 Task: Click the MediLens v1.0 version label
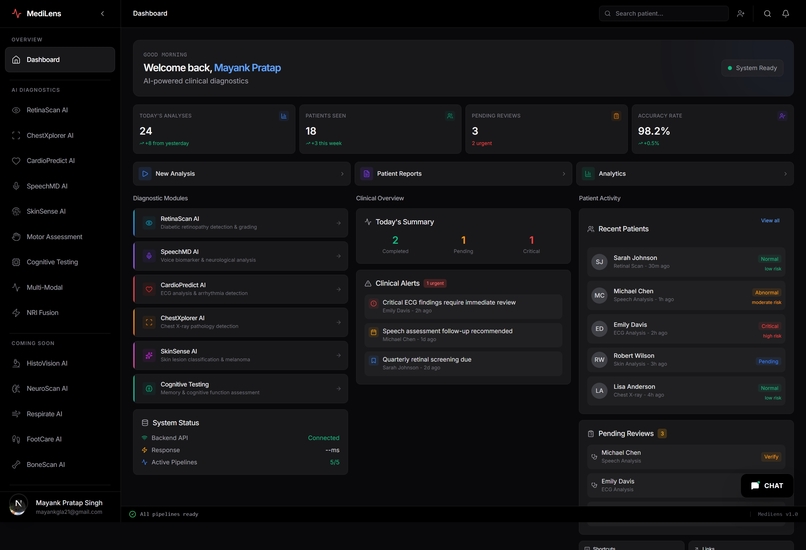[777, 514]
